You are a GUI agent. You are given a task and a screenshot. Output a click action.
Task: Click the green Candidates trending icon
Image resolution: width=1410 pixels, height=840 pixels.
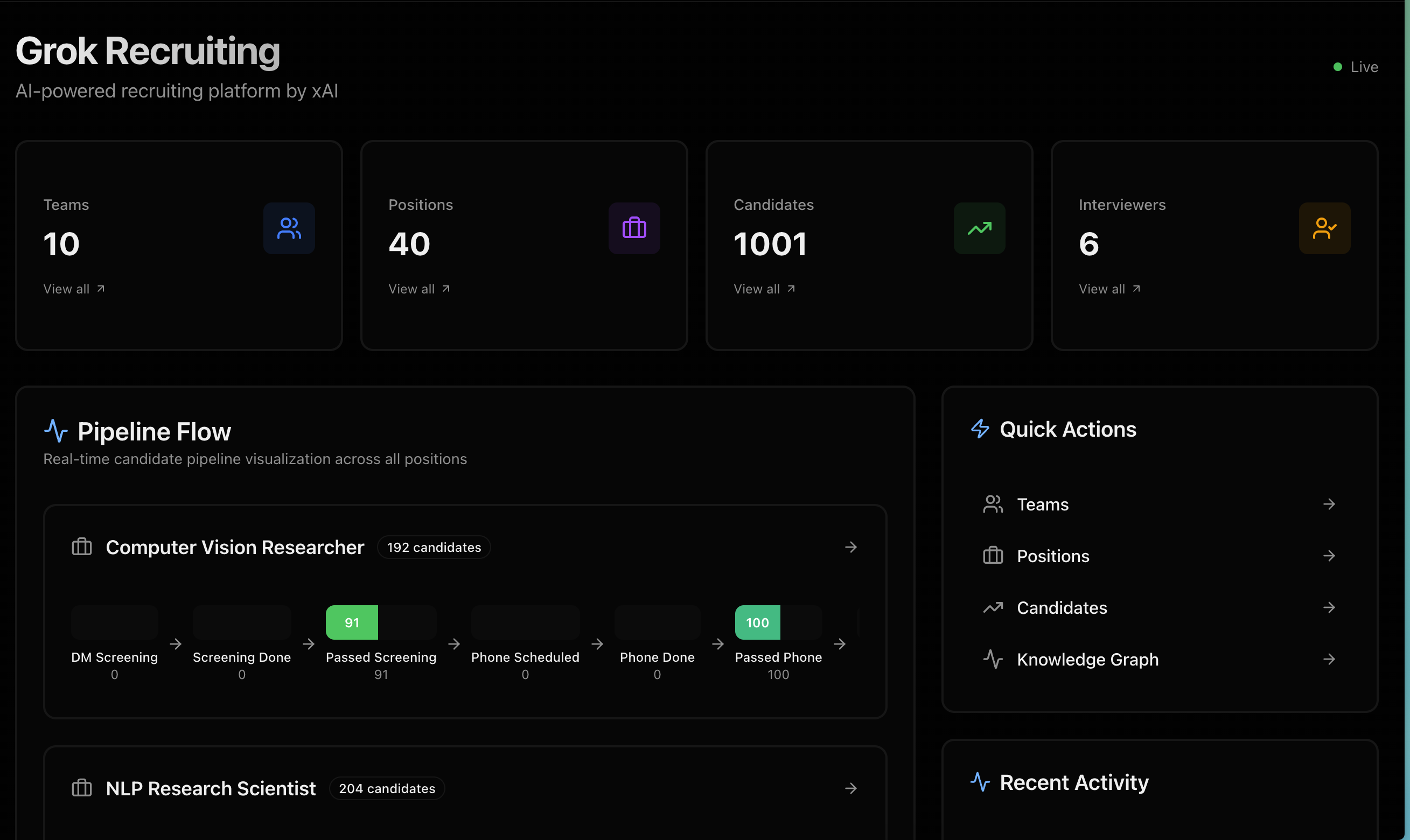(979, 228)
